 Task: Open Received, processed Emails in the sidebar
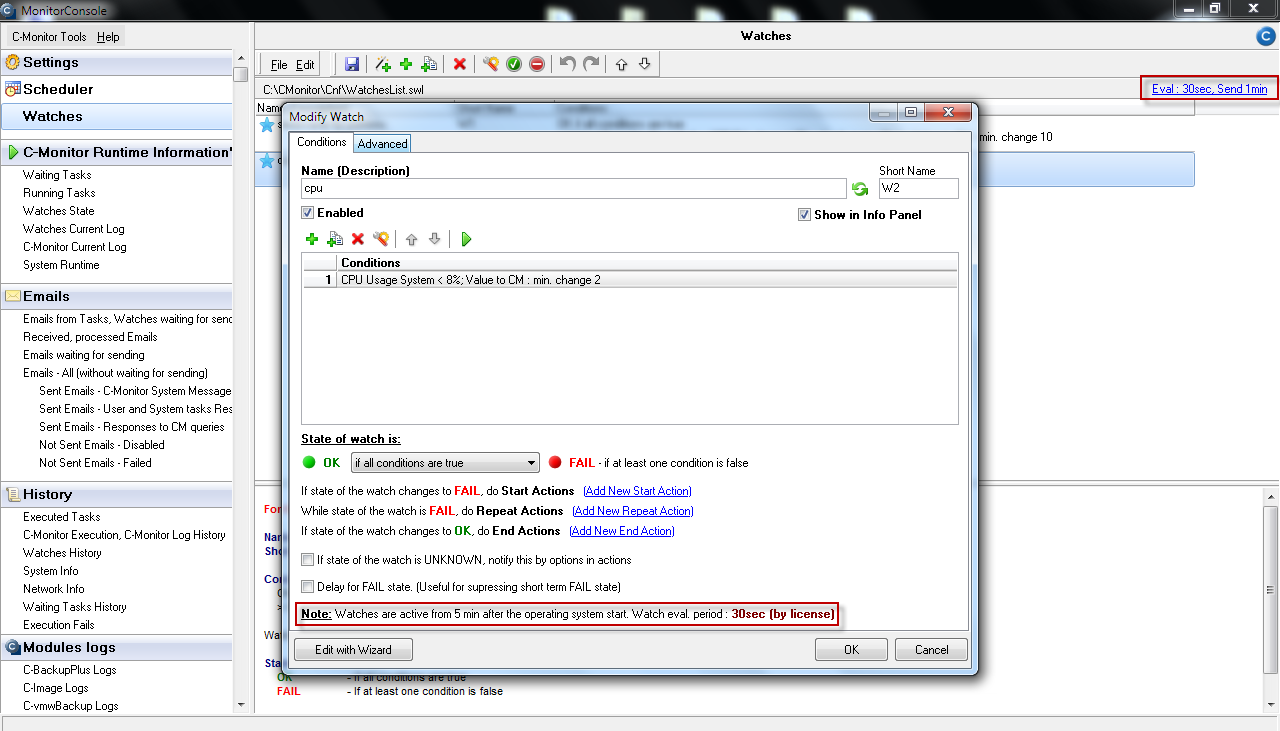point(90,337)
